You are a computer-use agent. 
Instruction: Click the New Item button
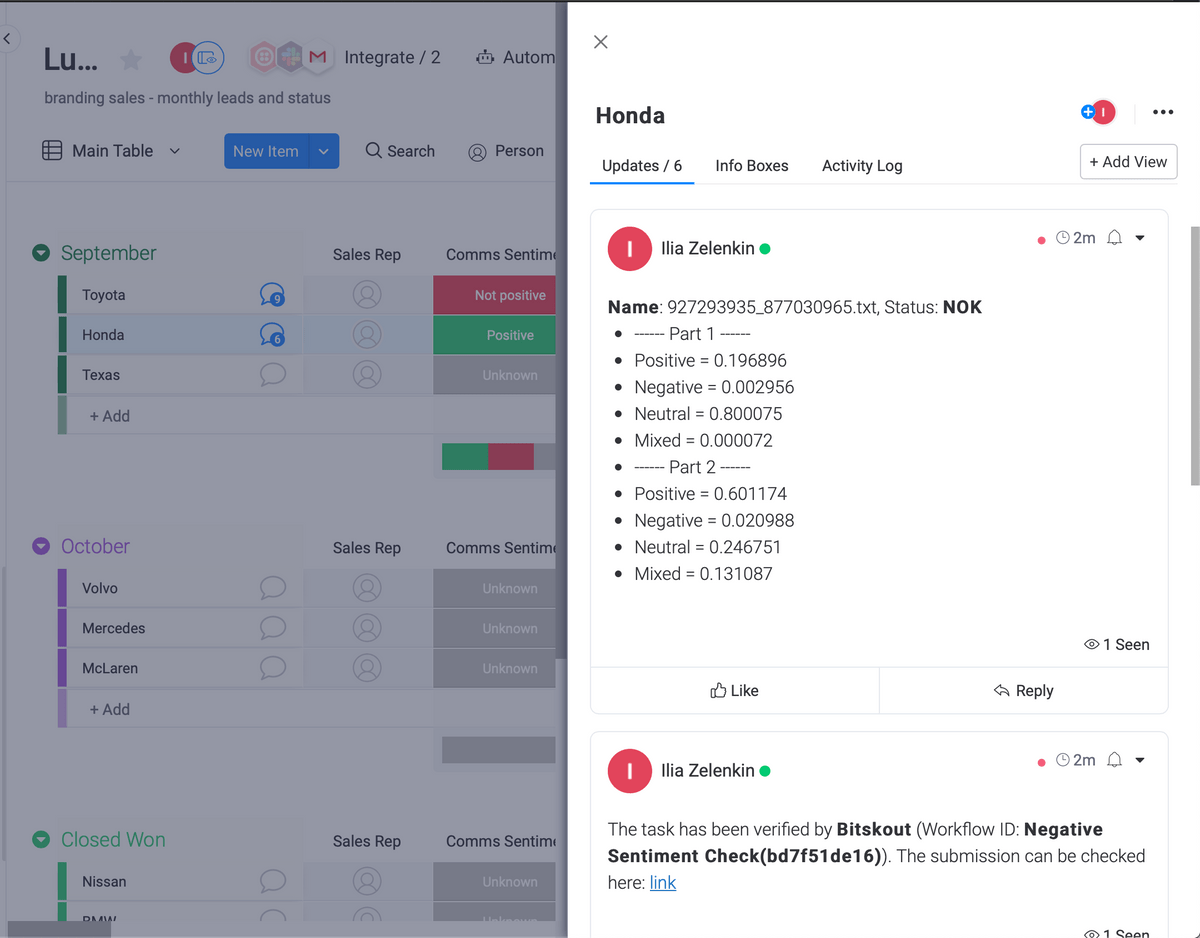point(266,151)
